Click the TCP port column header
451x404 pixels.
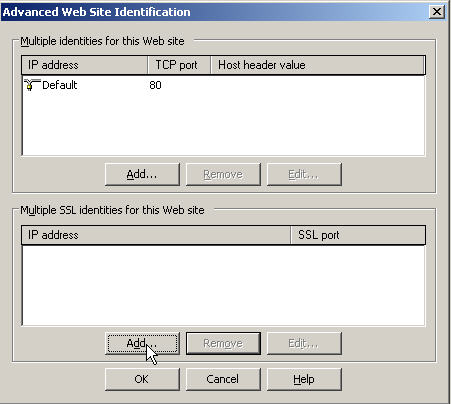179,65
